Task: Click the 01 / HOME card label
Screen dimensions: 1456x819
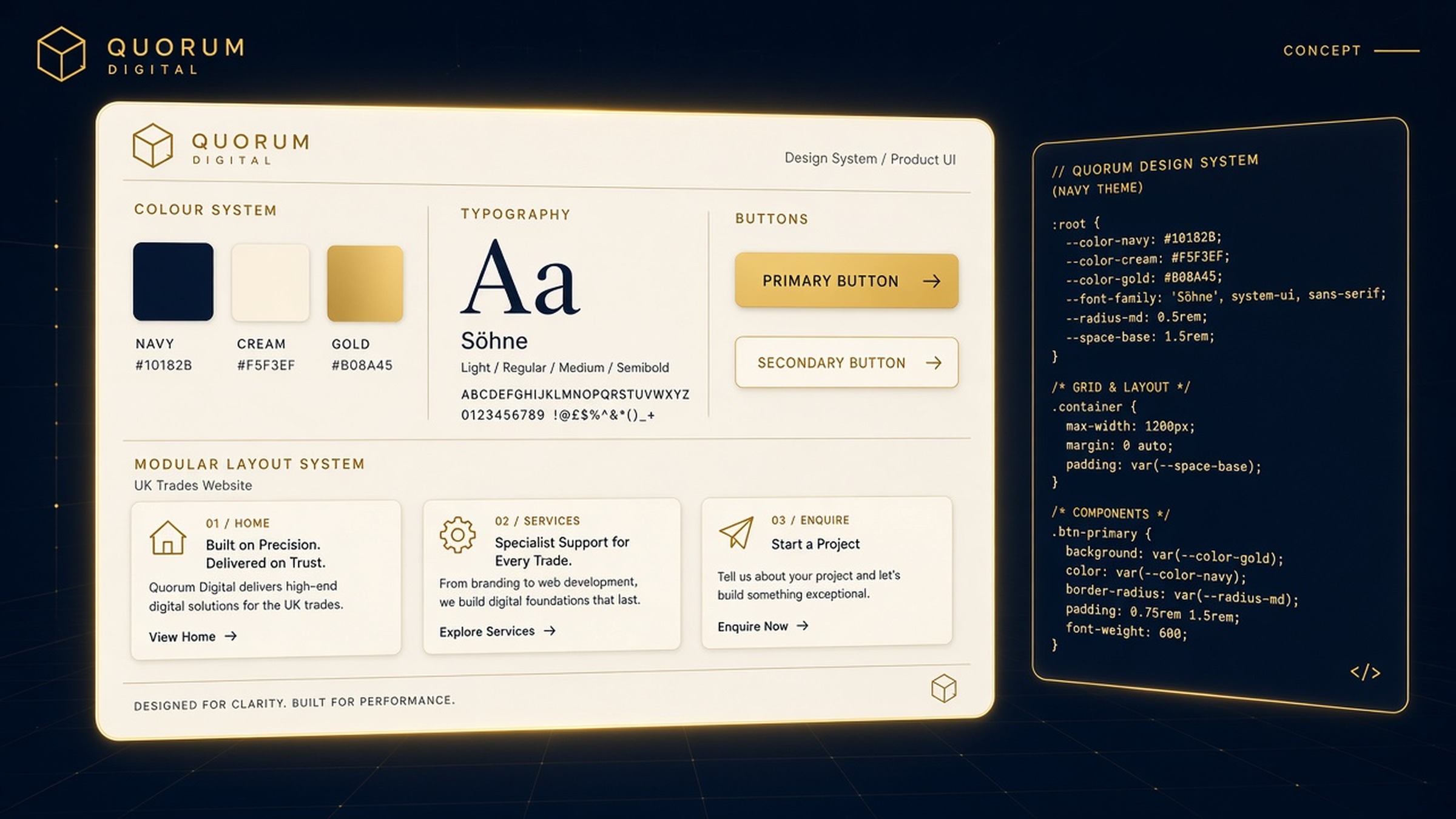Action: (238, 523)
